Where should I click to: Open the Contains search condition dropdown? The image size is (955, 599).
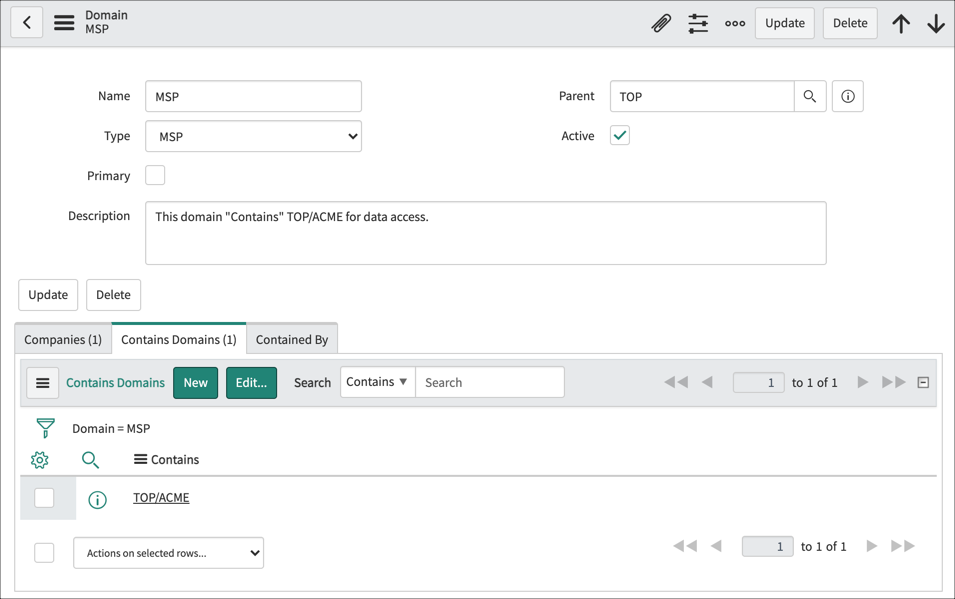[377, 382]
